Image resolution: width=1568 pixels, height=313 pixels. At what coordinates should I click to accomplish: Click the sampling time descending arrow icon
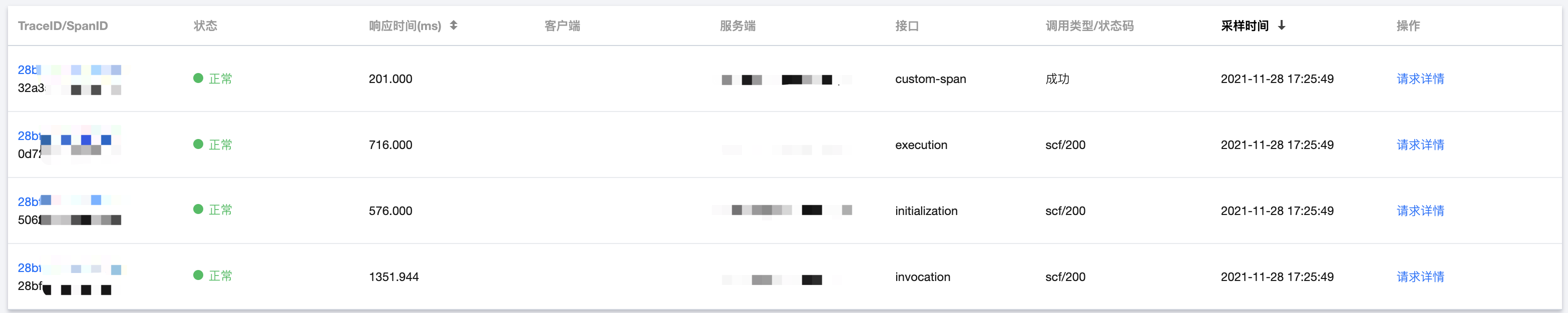[1281, 25]
